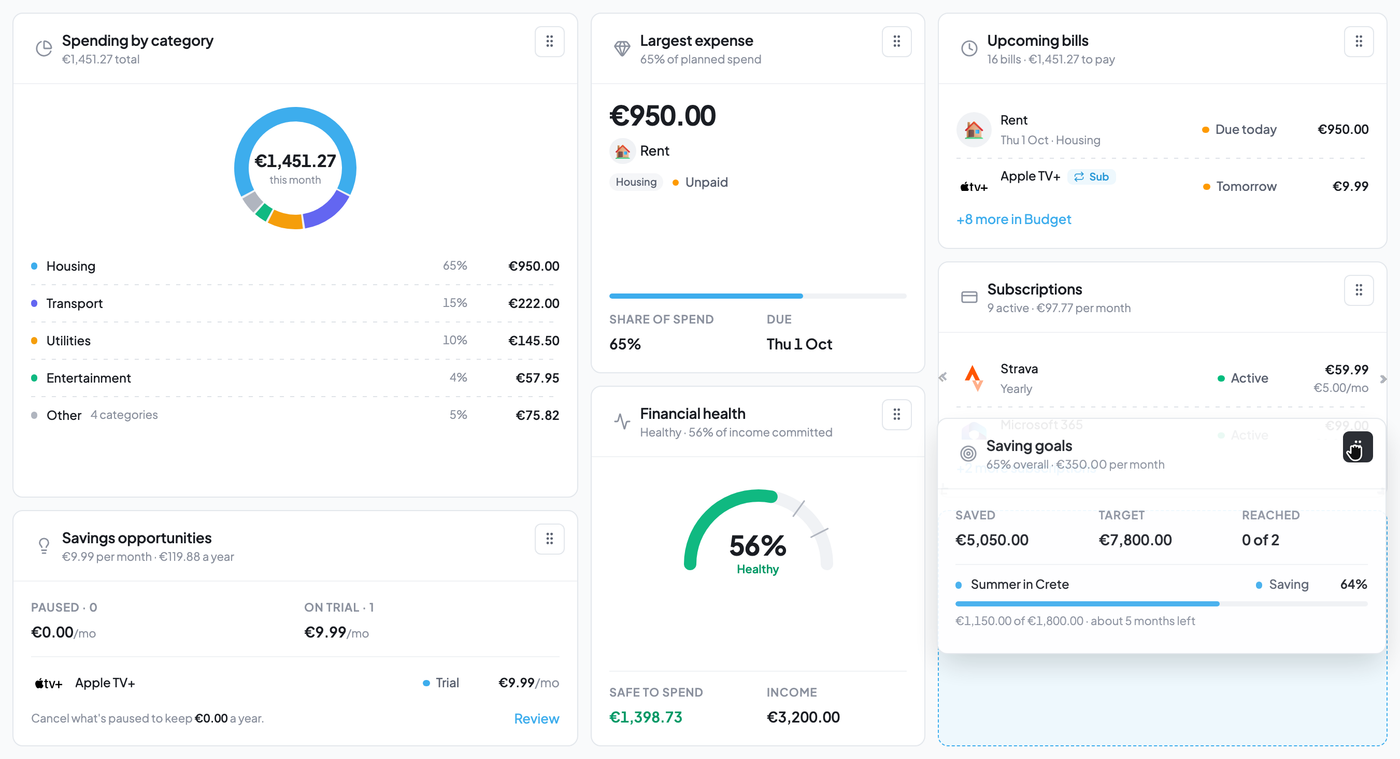Click the Apple TV+ logo in Savings opportunities
1400x759 pixels.
[x=48, y=684]
